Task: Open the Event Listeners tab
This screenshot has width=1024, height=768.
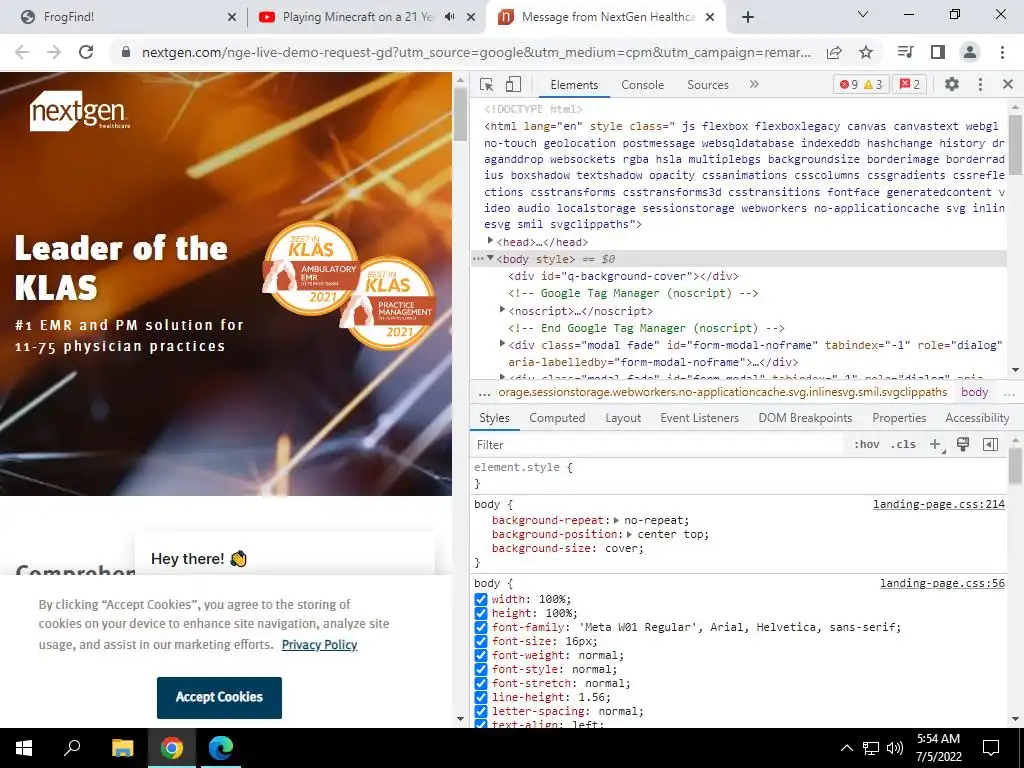Action: [x=699, y=418]
